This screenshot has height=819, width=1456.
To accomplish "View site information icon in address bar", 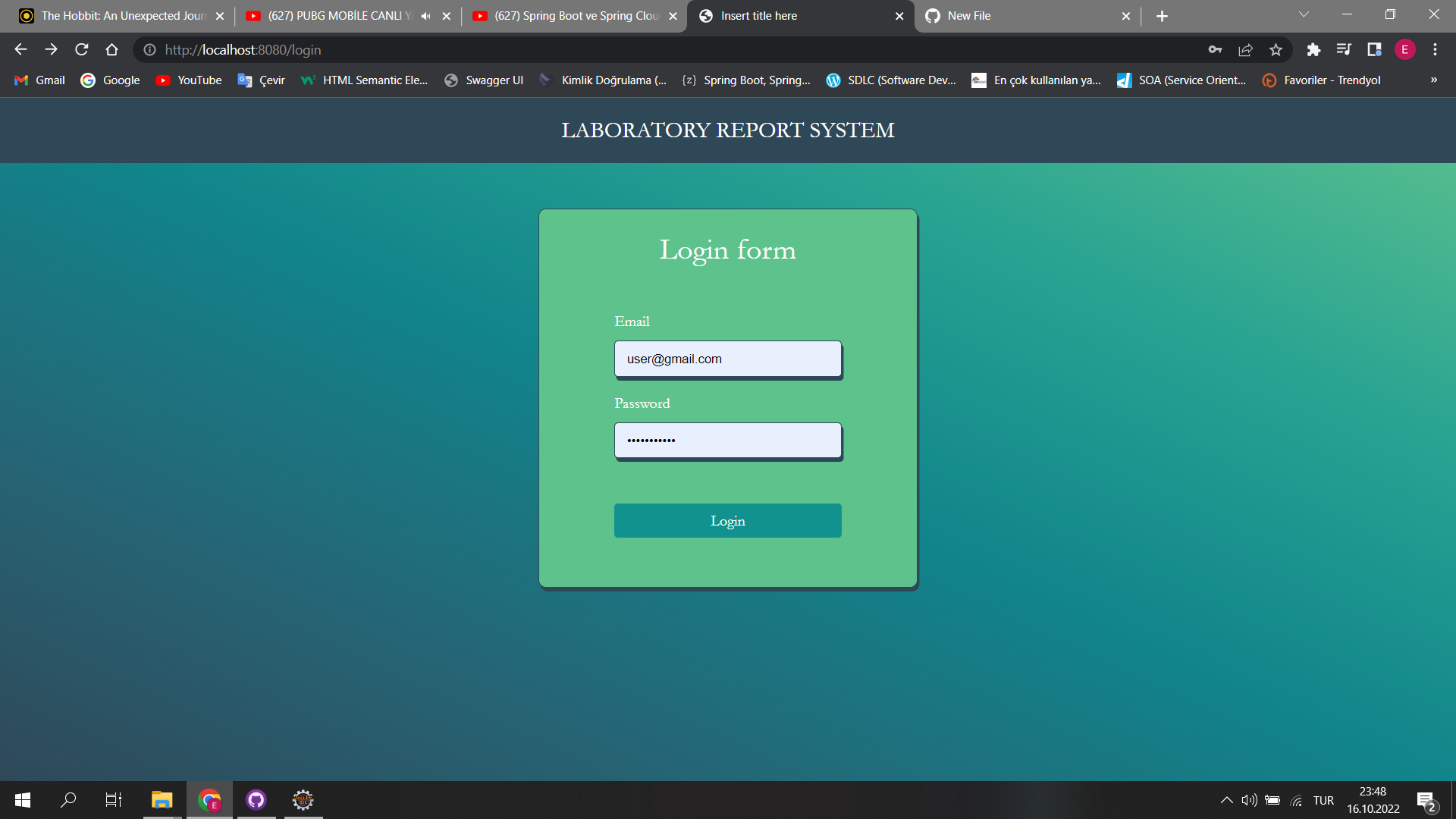I will tap(149, 49).
